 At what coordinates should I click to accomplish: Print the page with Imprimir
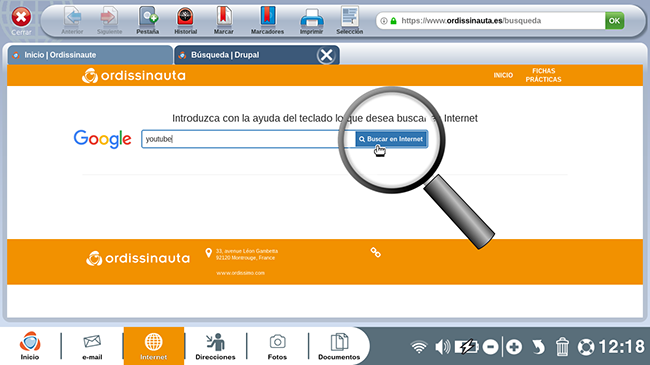click(311, 20)
